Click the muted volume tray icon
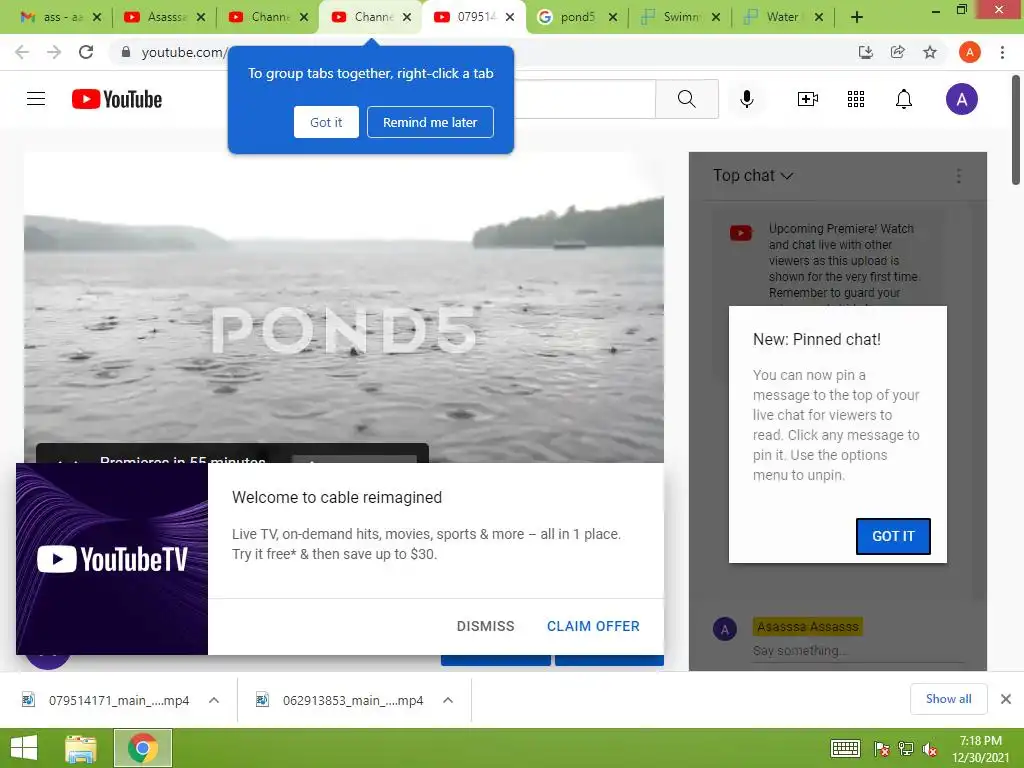Screen dimensions: 1024x768 (x=930, y=749)
